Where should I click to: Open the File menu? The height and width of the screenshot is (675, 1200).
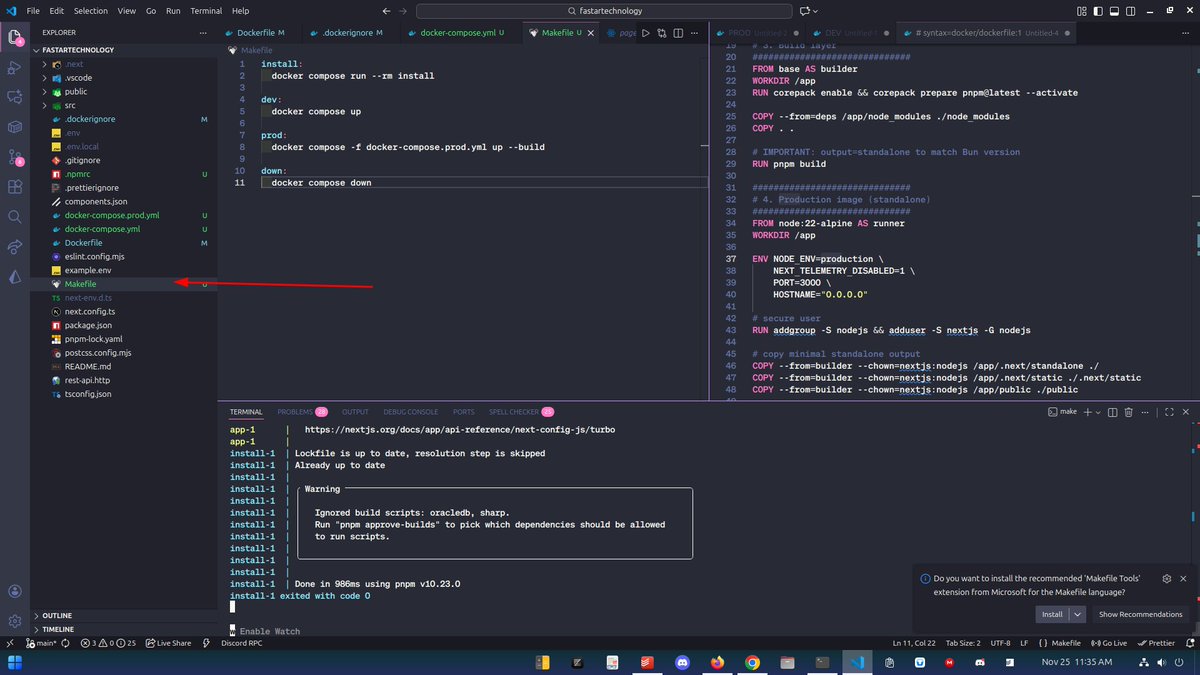click(34, 10)
